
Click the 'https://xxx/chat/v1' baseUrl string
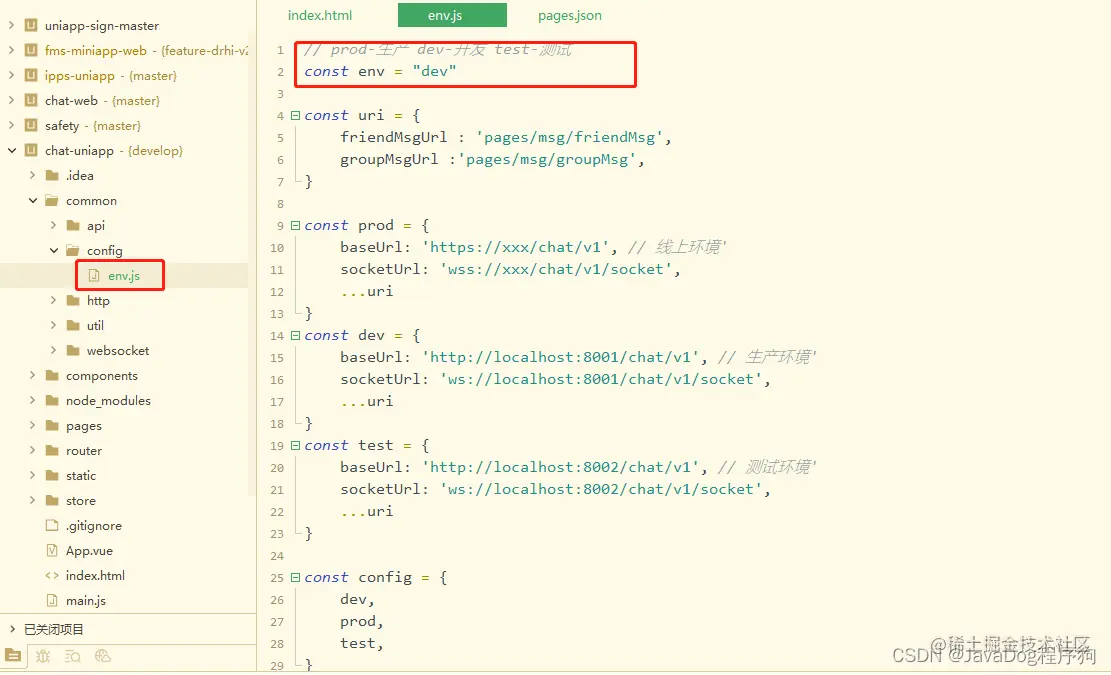pyautogui.click(x=515, y=247)
